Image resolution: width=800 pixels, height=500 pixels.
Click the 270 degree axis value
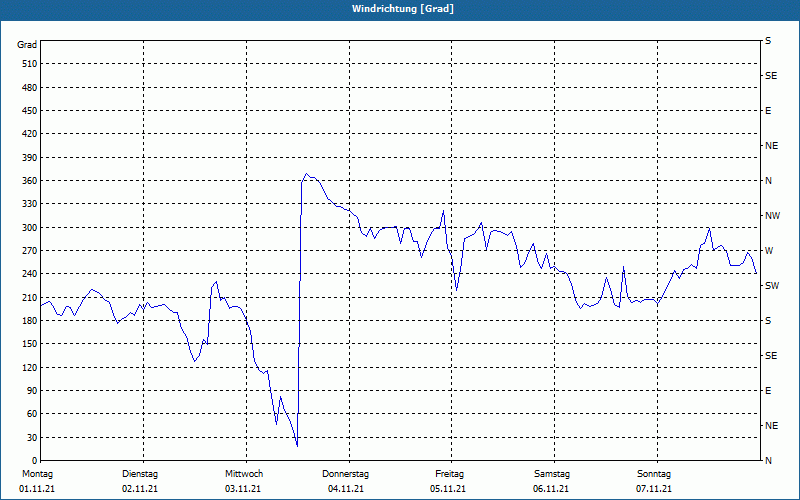click(29, 251)
